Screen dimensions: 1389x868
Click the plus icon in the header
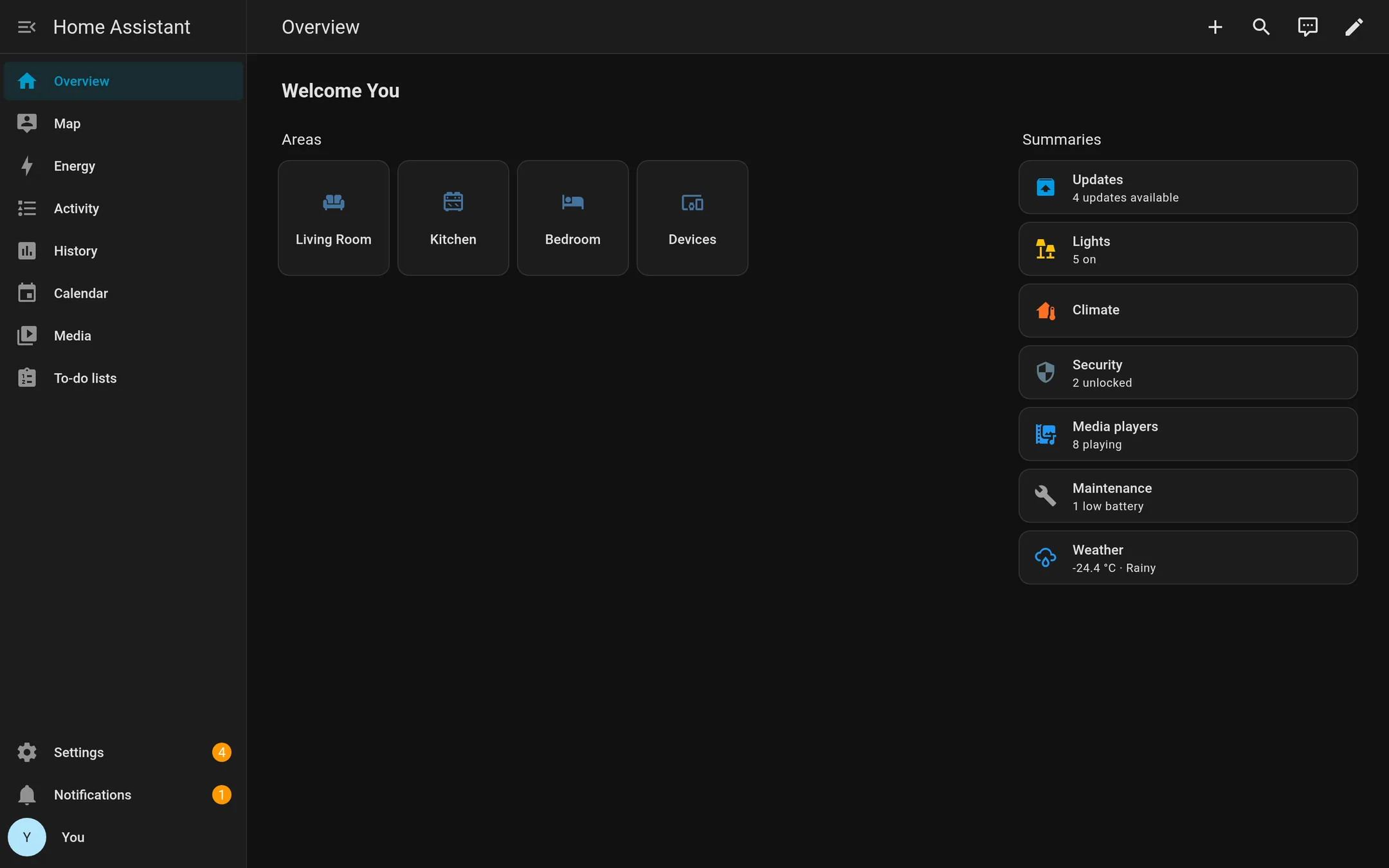coord(1215,27)
